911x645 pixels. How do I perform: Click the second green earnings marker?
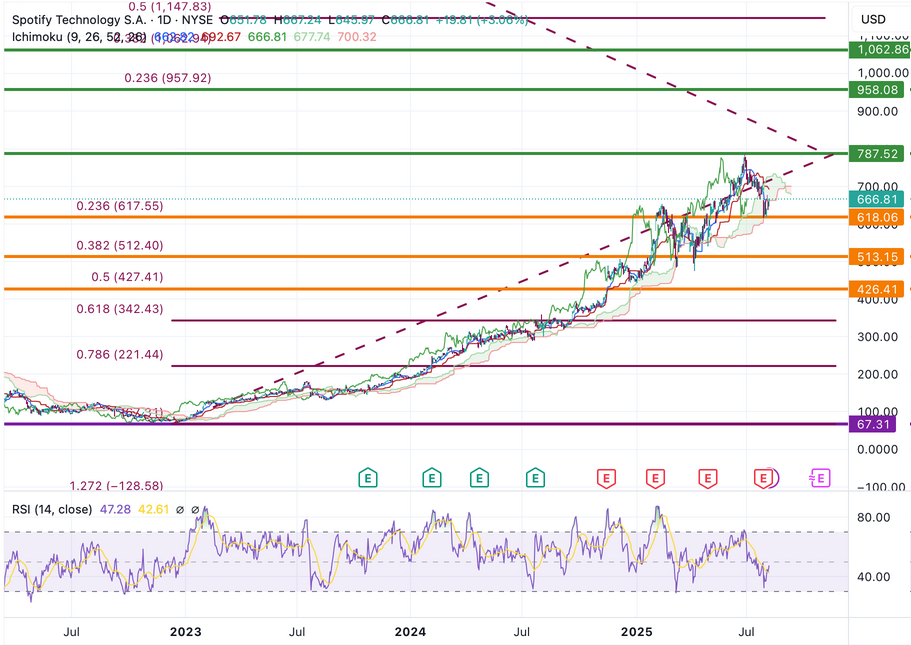[x=431, y=479]
